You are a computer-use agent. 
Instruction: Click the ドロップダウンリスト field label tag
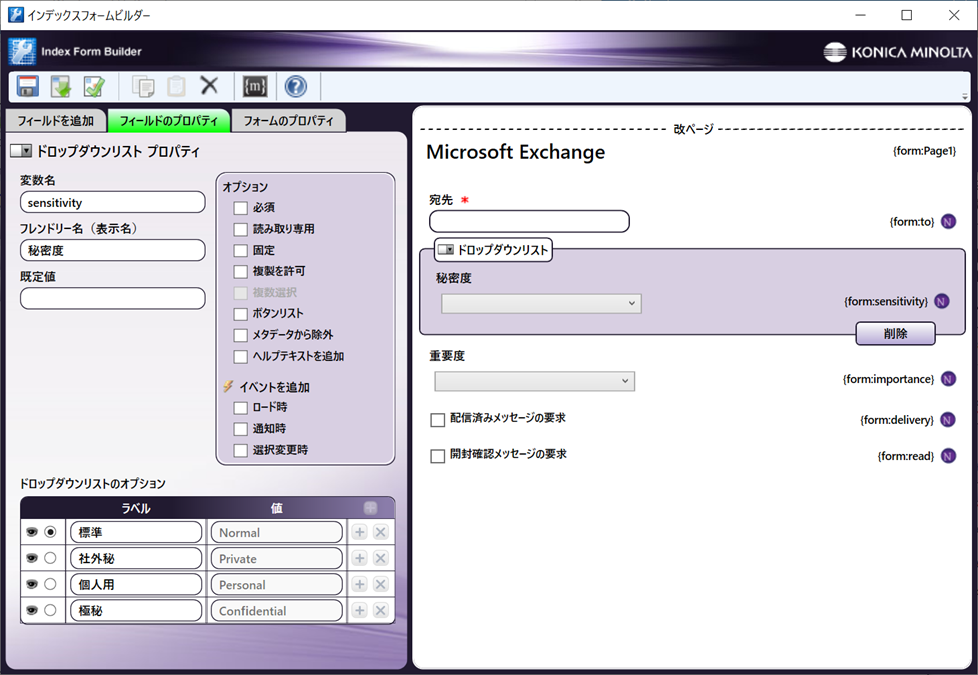[x=493, y=250]
